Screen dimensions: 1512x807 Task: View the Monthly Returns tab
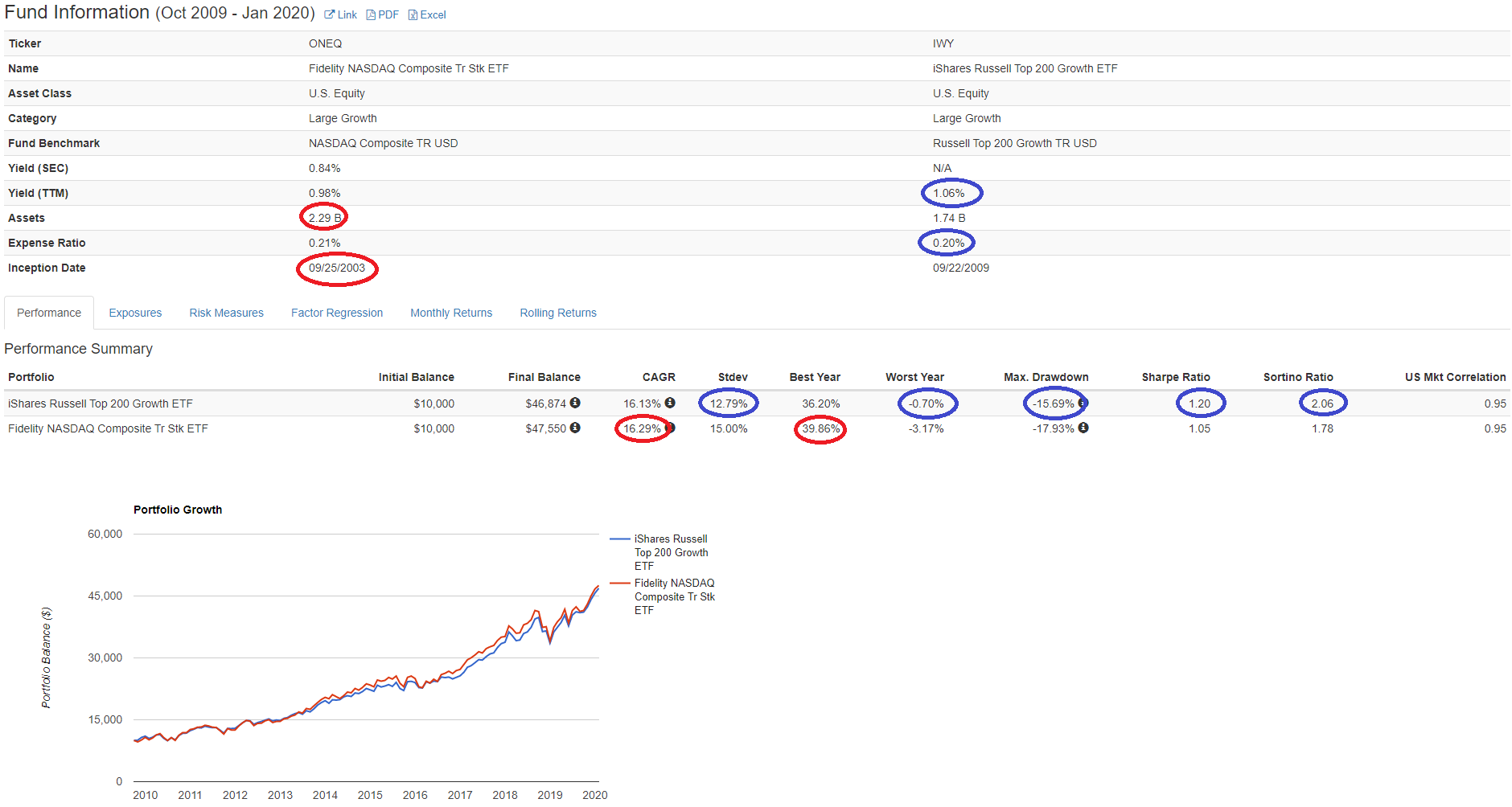[451, 313]
